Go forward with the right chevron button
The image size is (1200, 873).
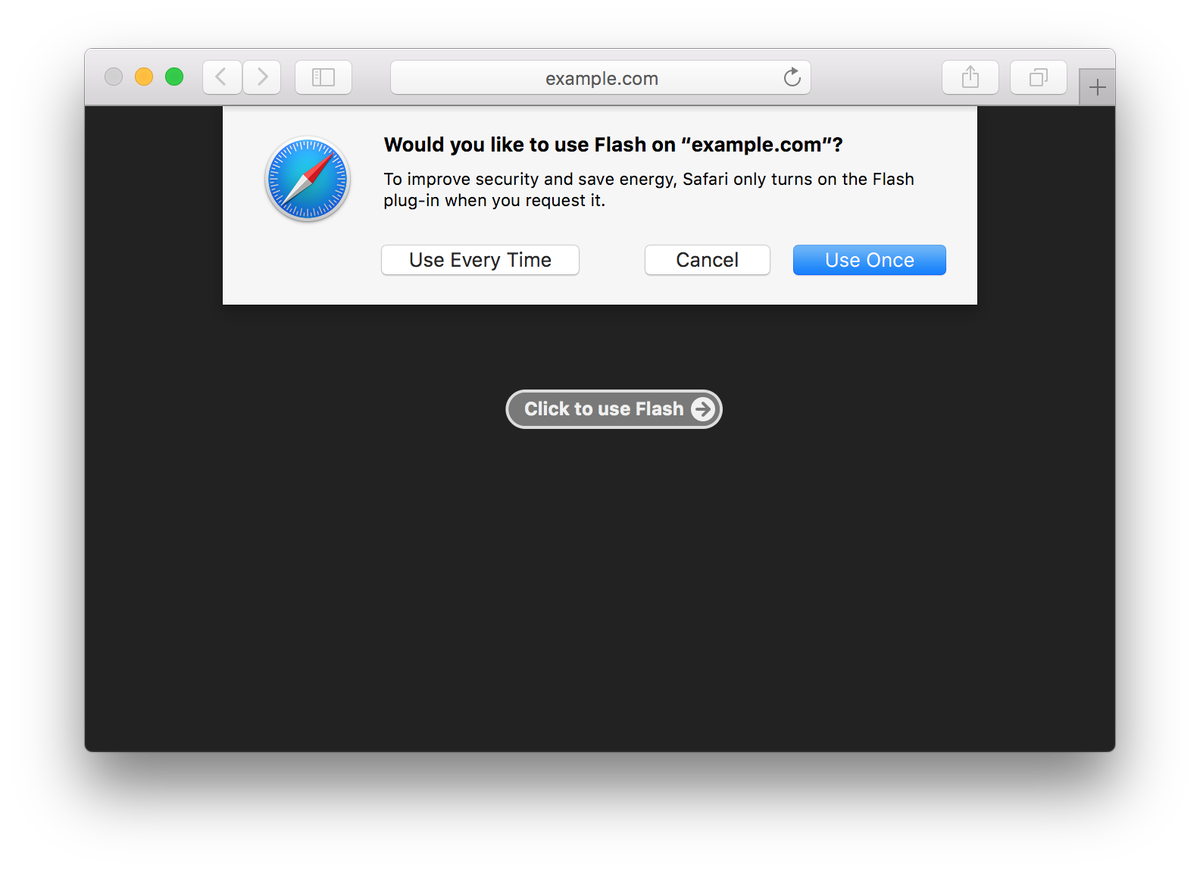click(262, 77)
